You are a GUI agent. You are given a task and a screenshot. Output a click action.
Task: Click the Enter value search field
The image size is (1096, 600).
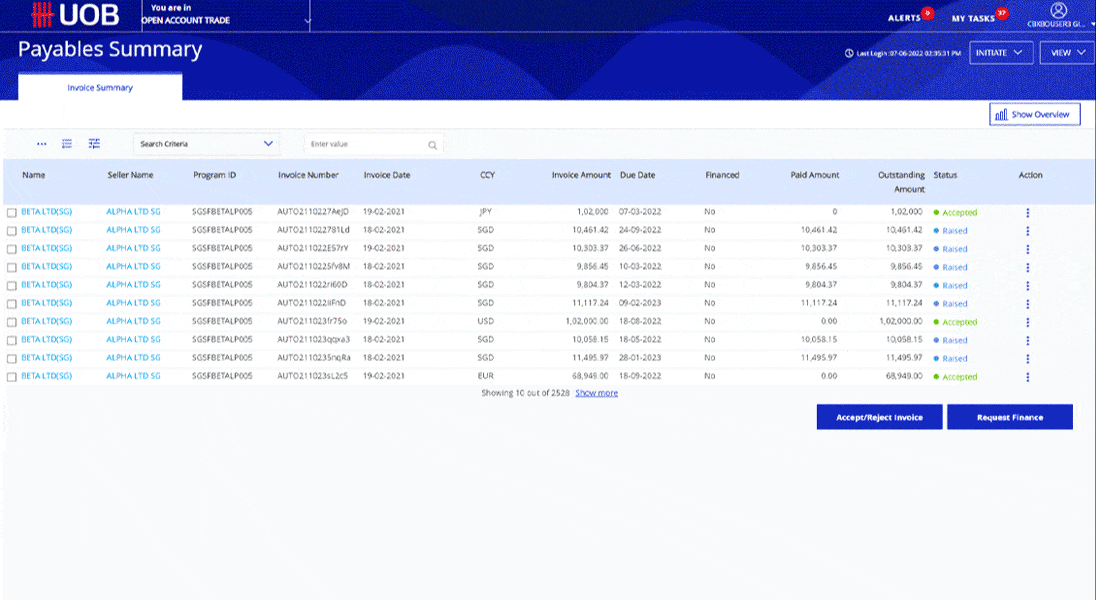[x=365, y=145]
